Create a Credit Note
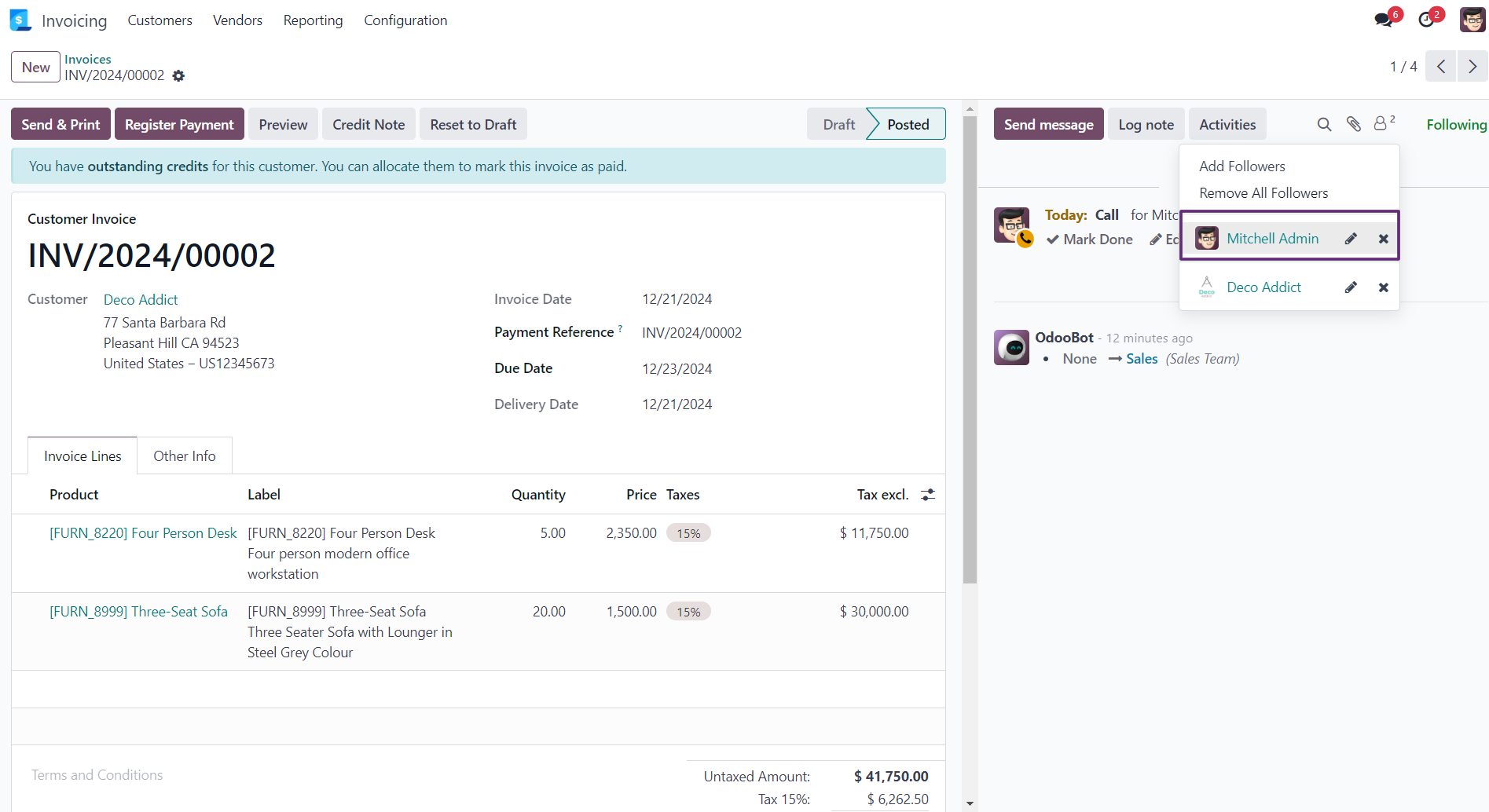The width and height of the screenshot is (1489, 812). 369,124
